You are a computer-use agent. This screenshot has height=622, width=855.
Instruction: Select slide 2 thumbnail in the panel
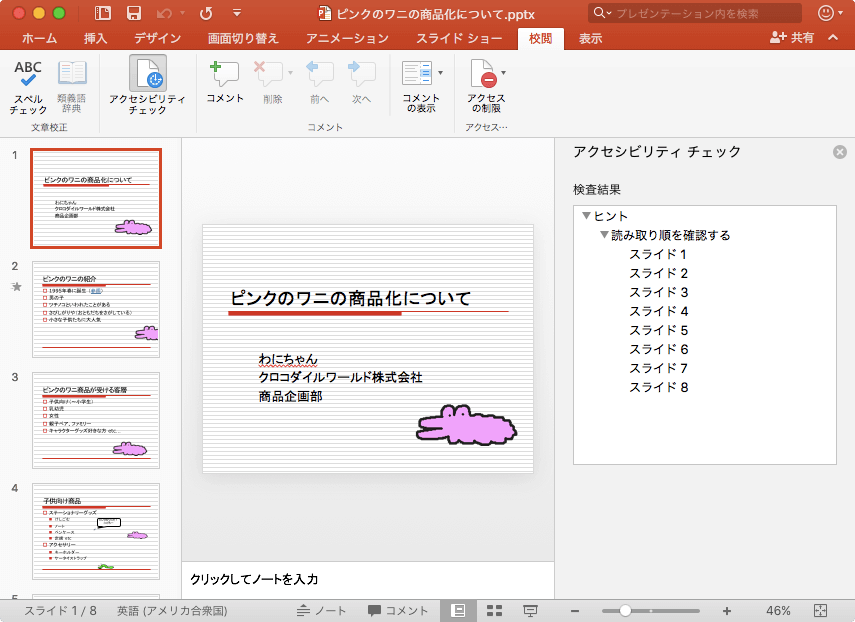click(x=95, y=310)
